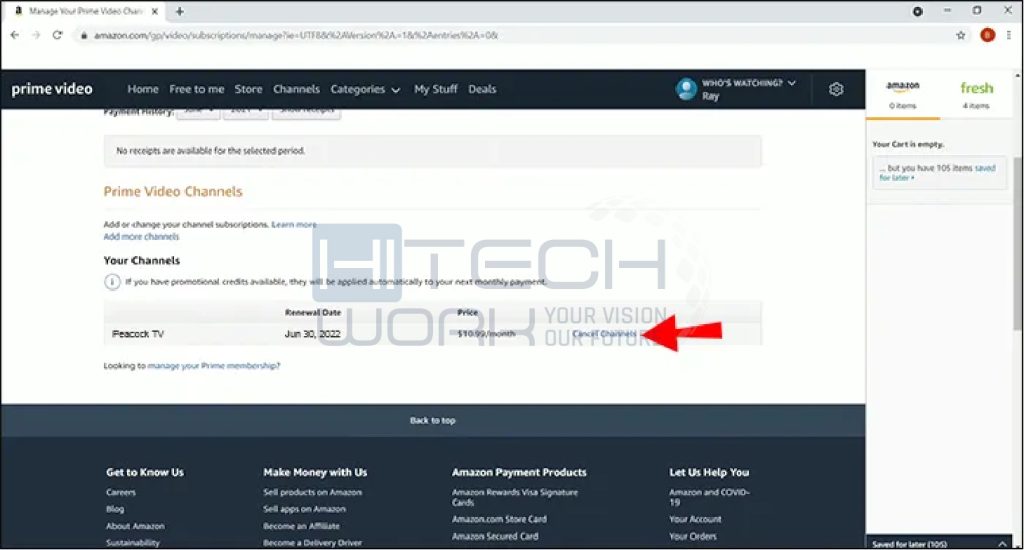Open My Stuff
1024x550 pixels.
(436, 89)
